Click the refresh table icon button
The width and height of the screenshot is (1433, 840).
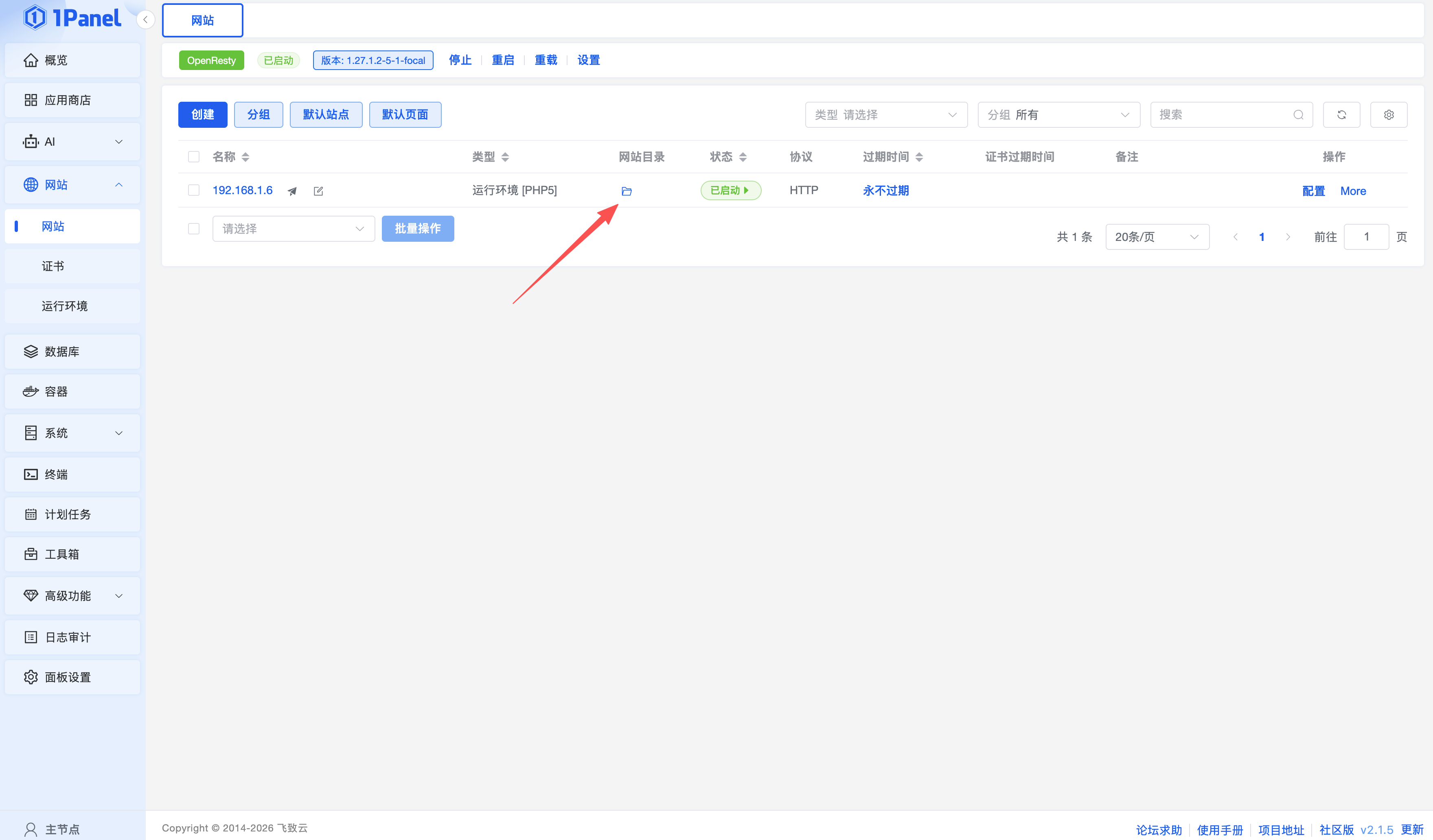pyautogui.click(x=1341, y=115)
